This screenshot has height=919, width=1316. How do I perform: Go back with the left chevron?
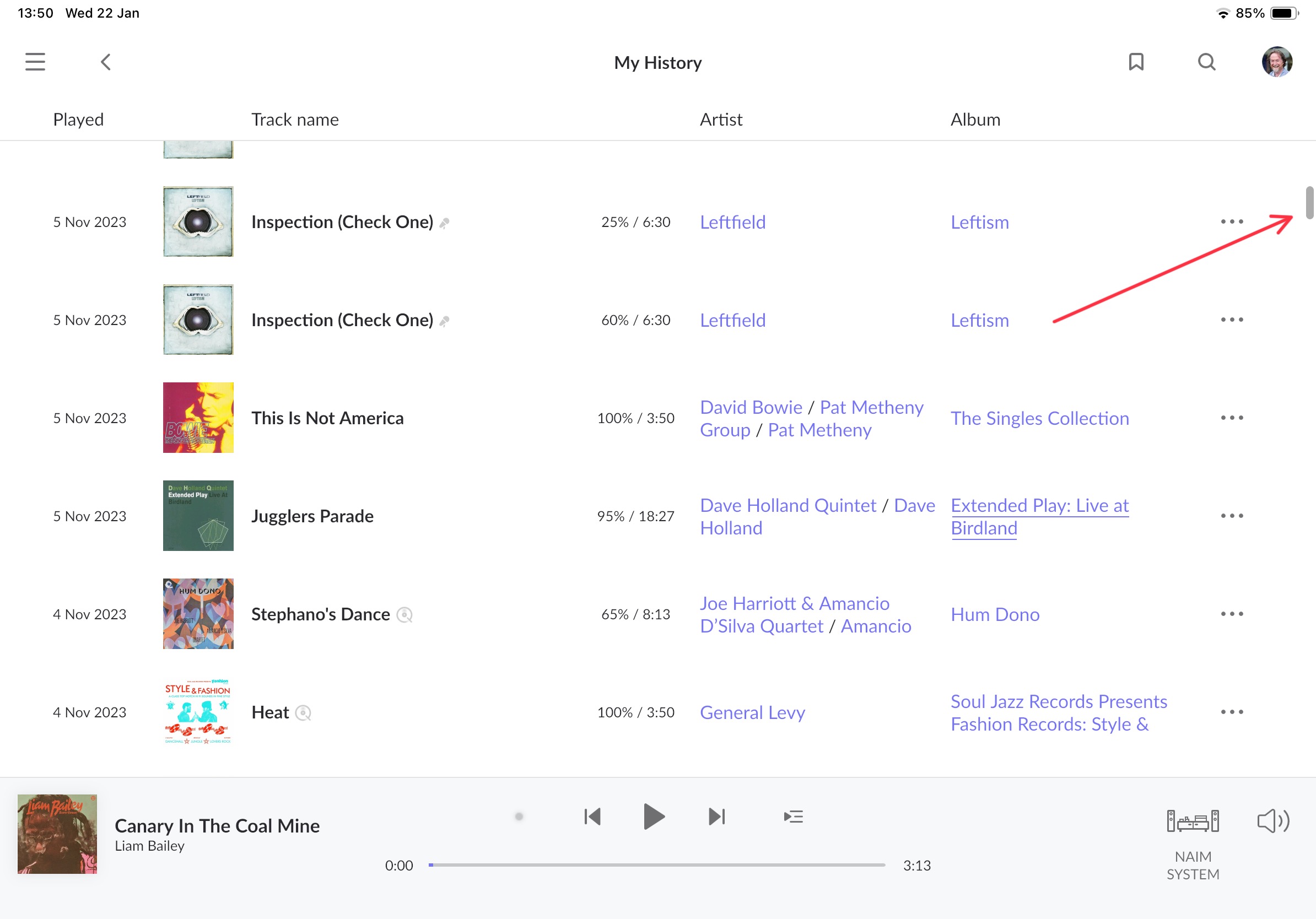pyautogui.click(x=106, y=62)
